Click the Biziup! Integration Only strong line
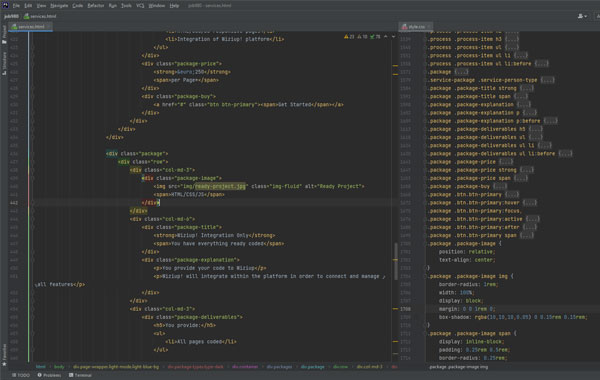 [x=214, y=235]
